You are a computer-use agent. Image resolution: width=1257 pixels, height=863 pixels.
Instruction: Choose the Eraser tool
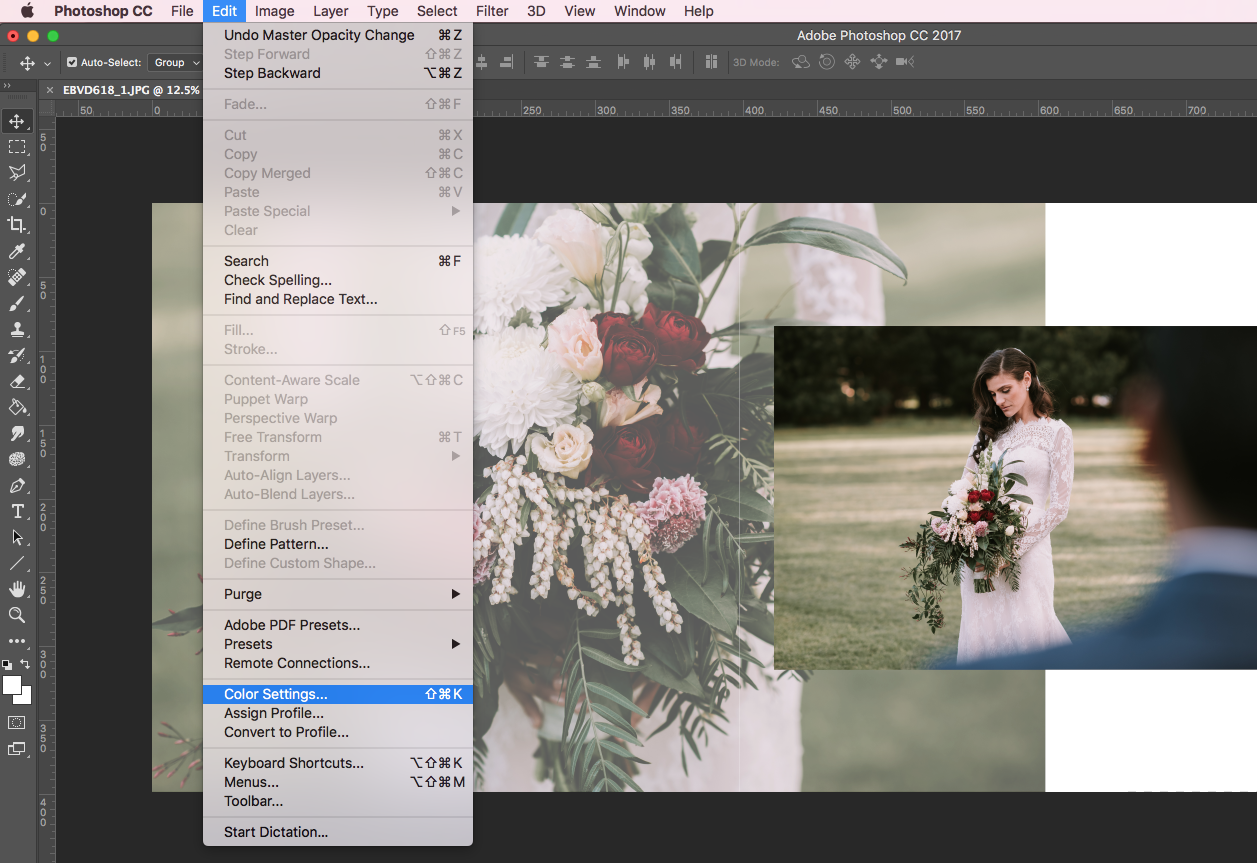(x=17, y=381)
